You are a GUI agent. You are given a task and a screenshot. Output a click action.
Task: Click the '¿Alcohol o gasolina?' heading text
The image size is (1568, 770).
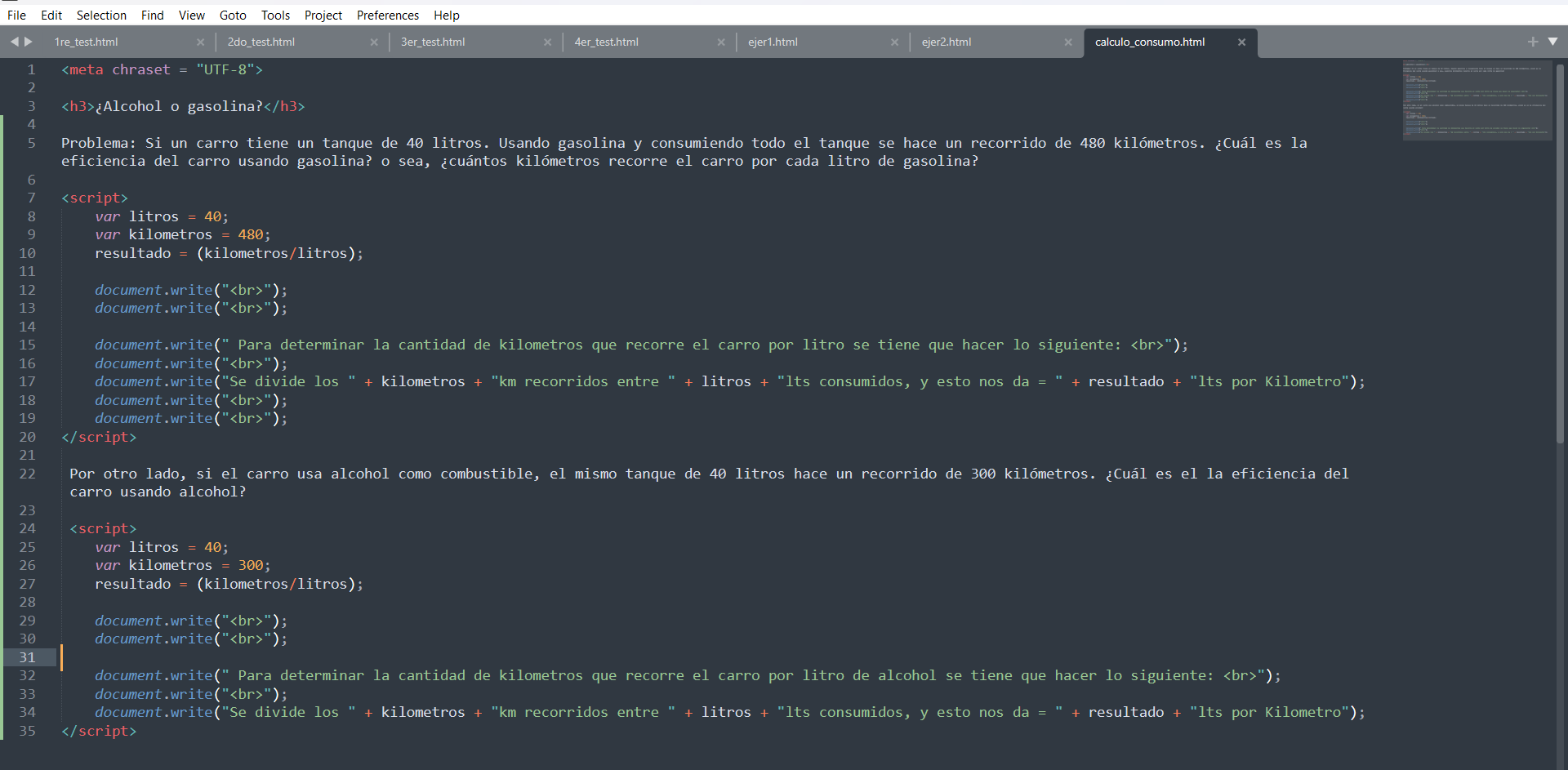(x=179, y=106)
